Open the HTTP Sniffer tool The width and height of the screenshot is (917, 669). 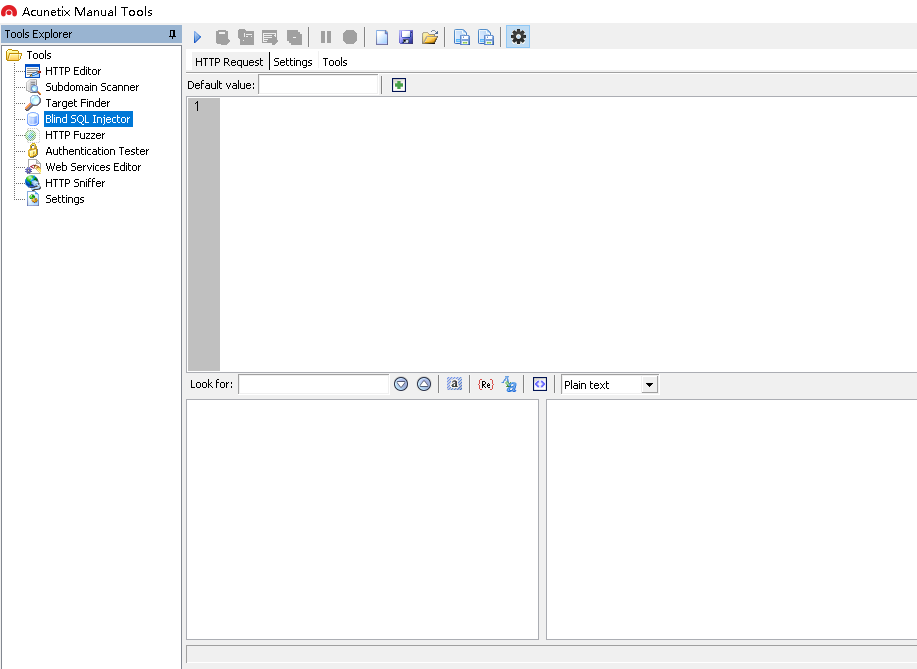[75, 183]
